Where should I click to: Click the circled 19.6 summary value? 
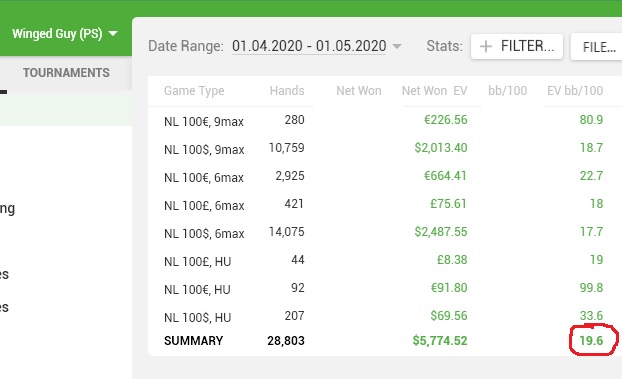click(591, 341)
